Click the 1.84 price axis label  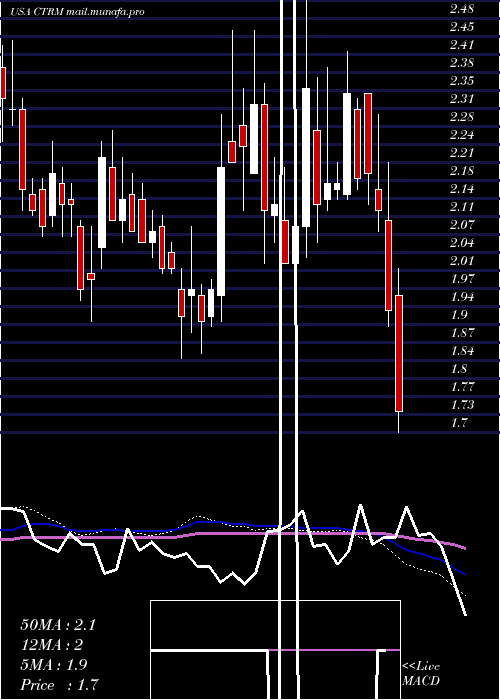click(x=462, y=350)
